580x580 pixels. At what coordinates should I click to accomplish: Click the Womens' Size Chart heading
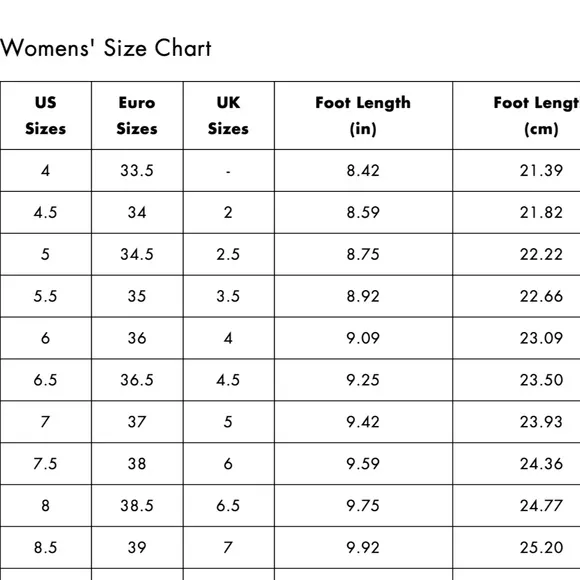[105, 48]
